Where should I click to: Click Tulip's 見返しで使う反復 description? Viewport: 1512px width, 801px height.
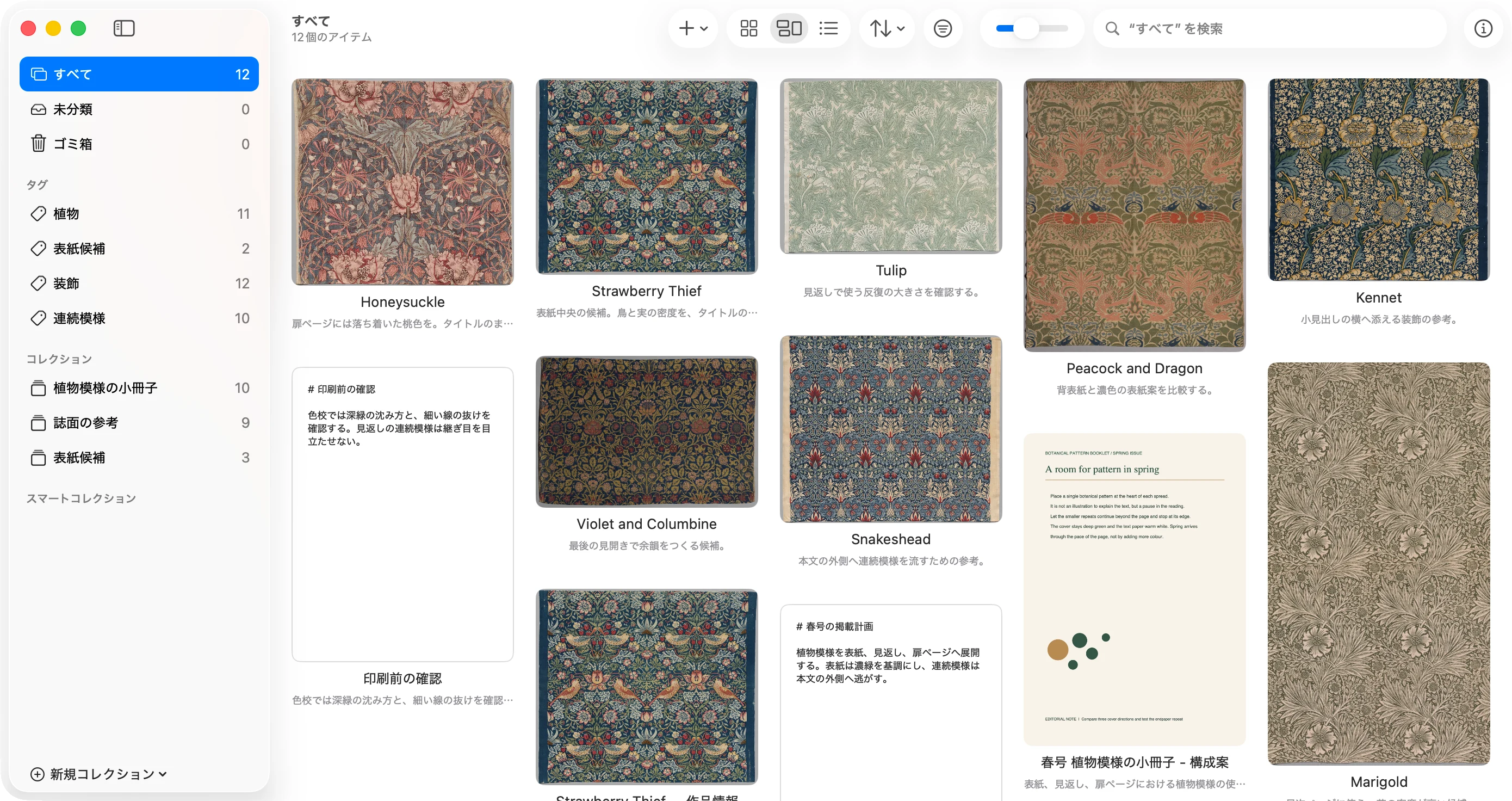(x=890, y=292)
